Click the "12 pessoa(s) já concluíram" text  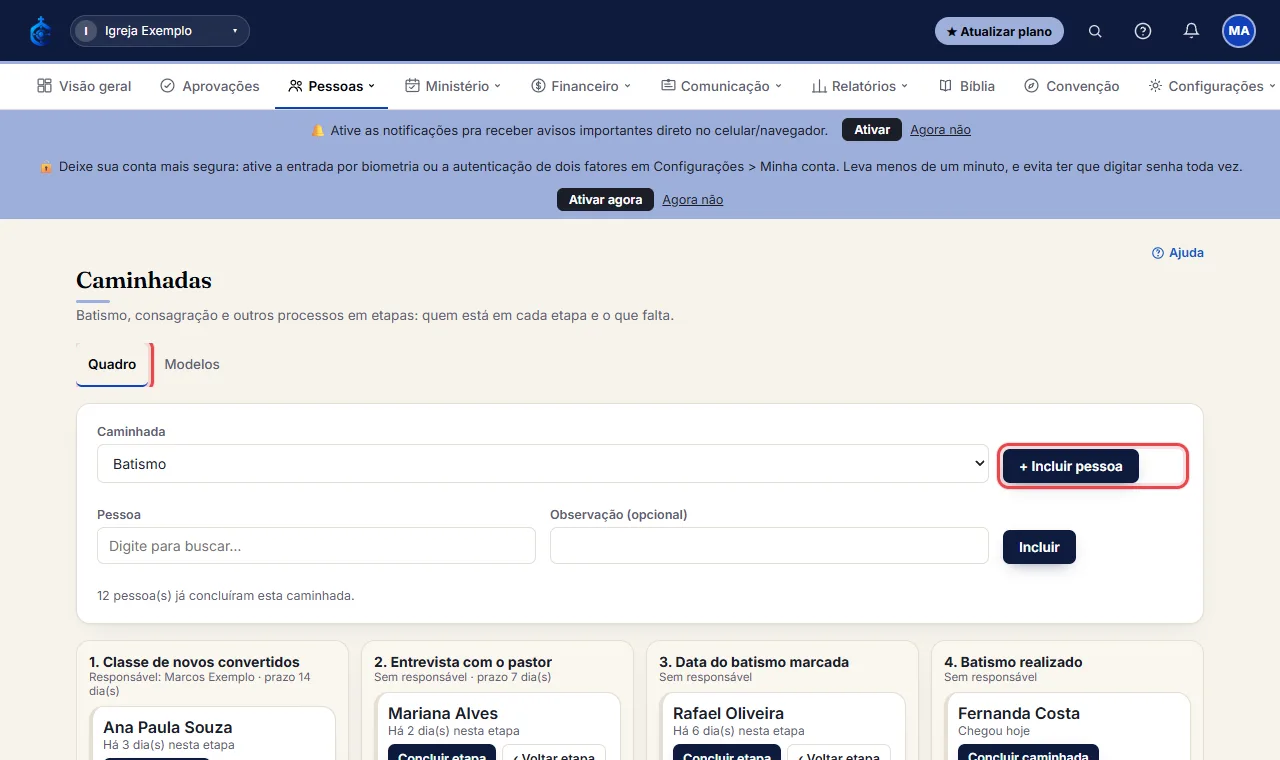226,596
